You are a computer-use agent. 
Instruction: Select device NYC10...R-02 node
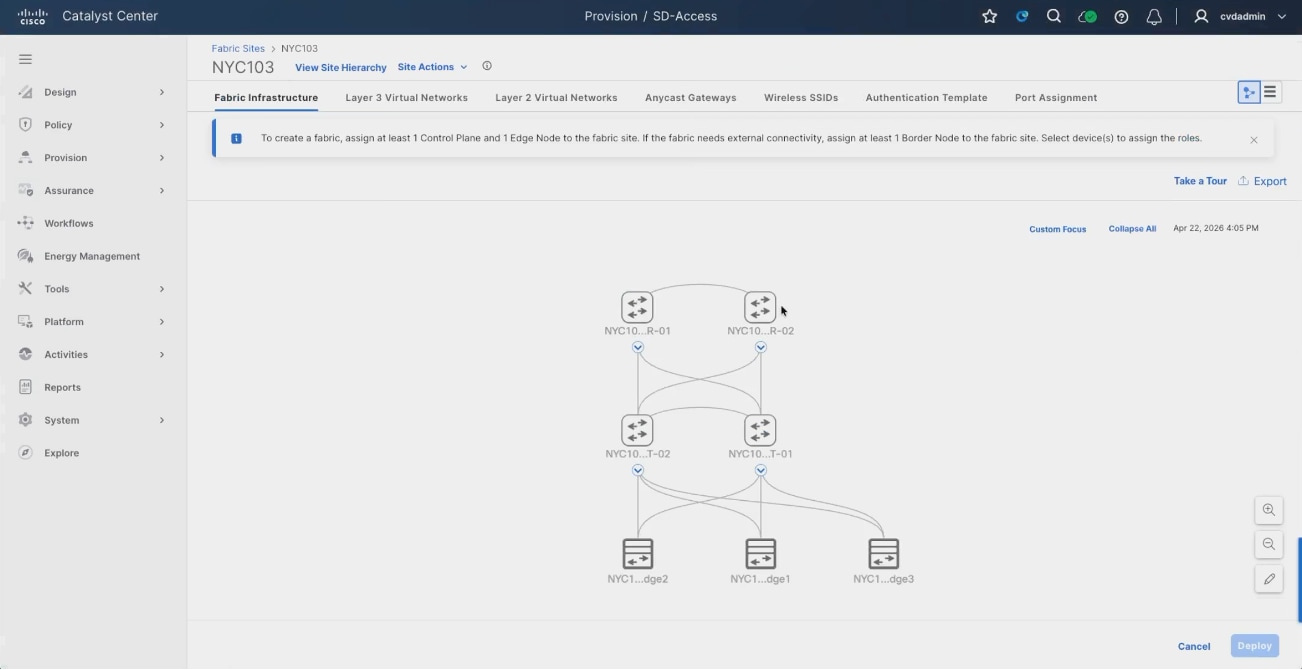click(760, 307)
